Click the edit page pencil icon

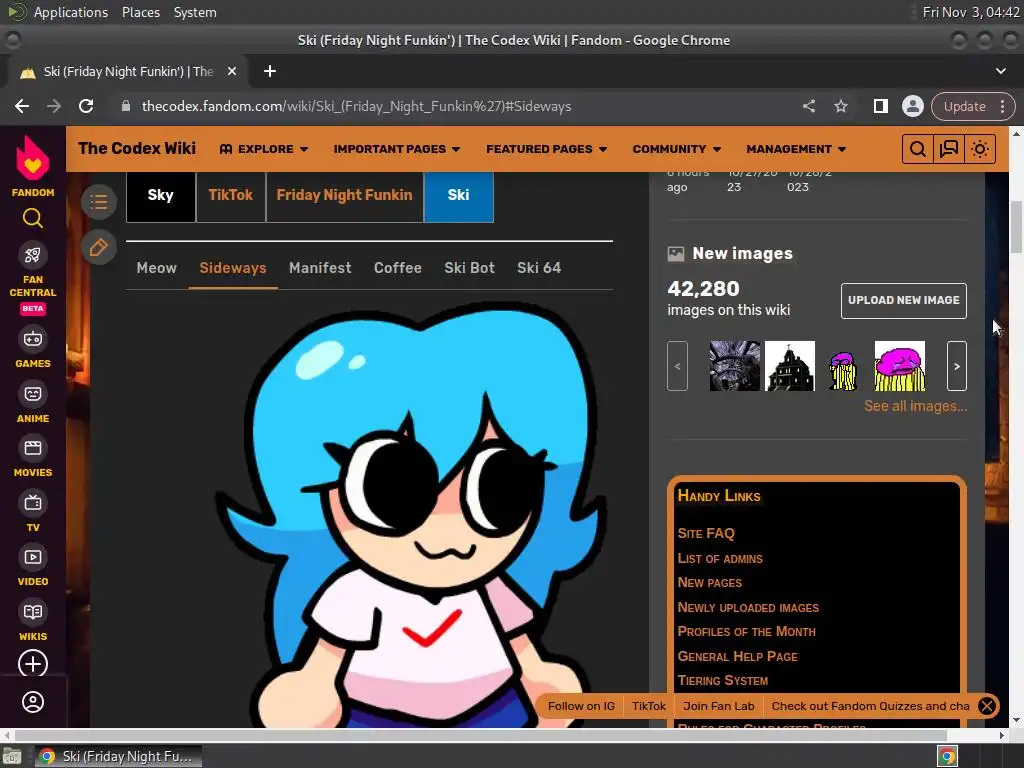tap(99, 248)
